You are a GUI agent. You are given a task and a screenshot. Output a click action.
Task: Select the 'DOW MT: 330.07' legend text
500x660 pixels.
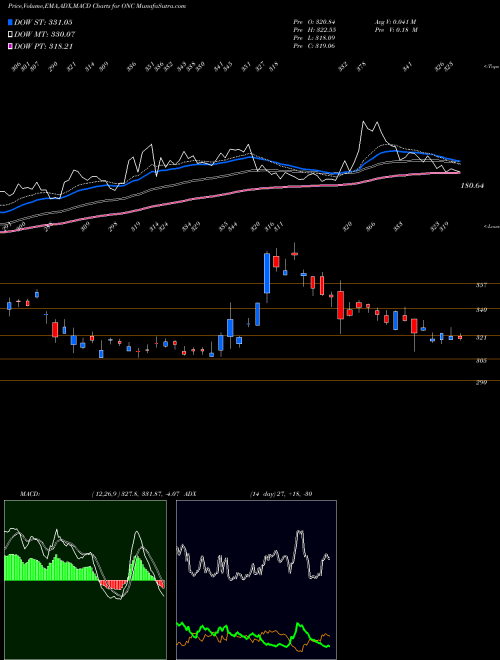pyautogui.click(x=45, y=35)
